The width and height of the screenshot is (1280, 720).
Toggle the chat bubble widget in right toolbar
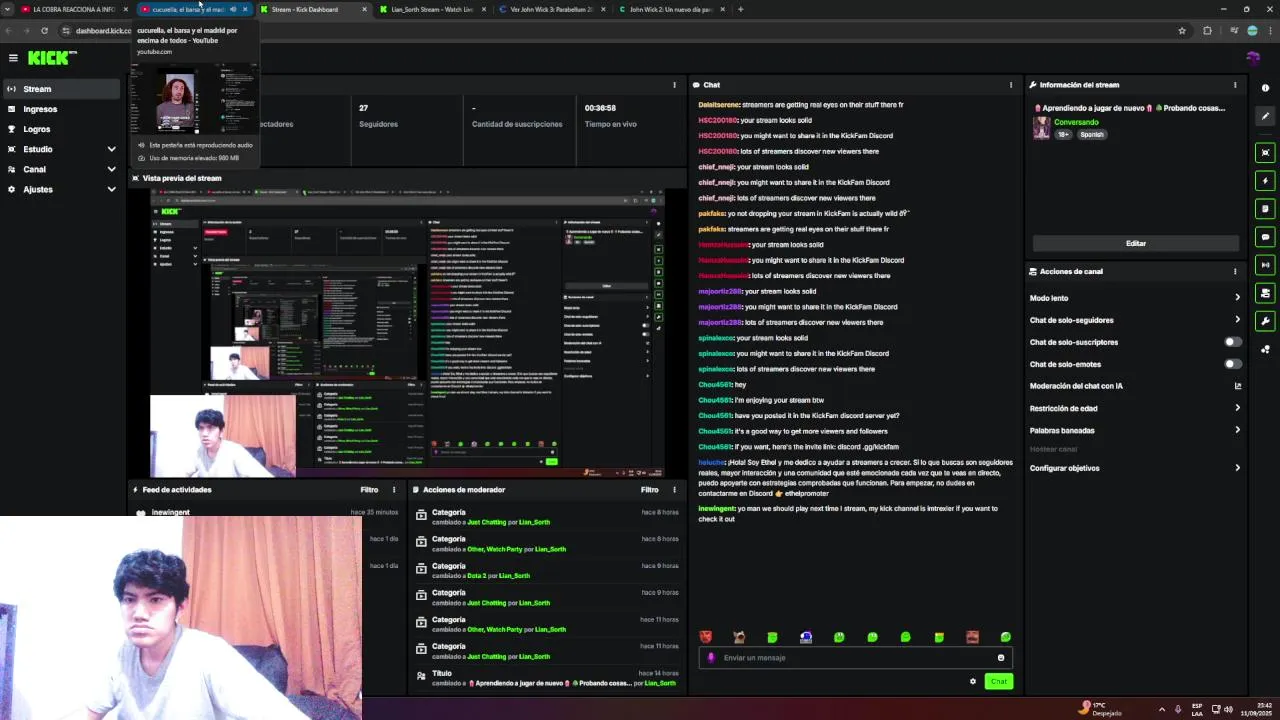point(1265,237)
